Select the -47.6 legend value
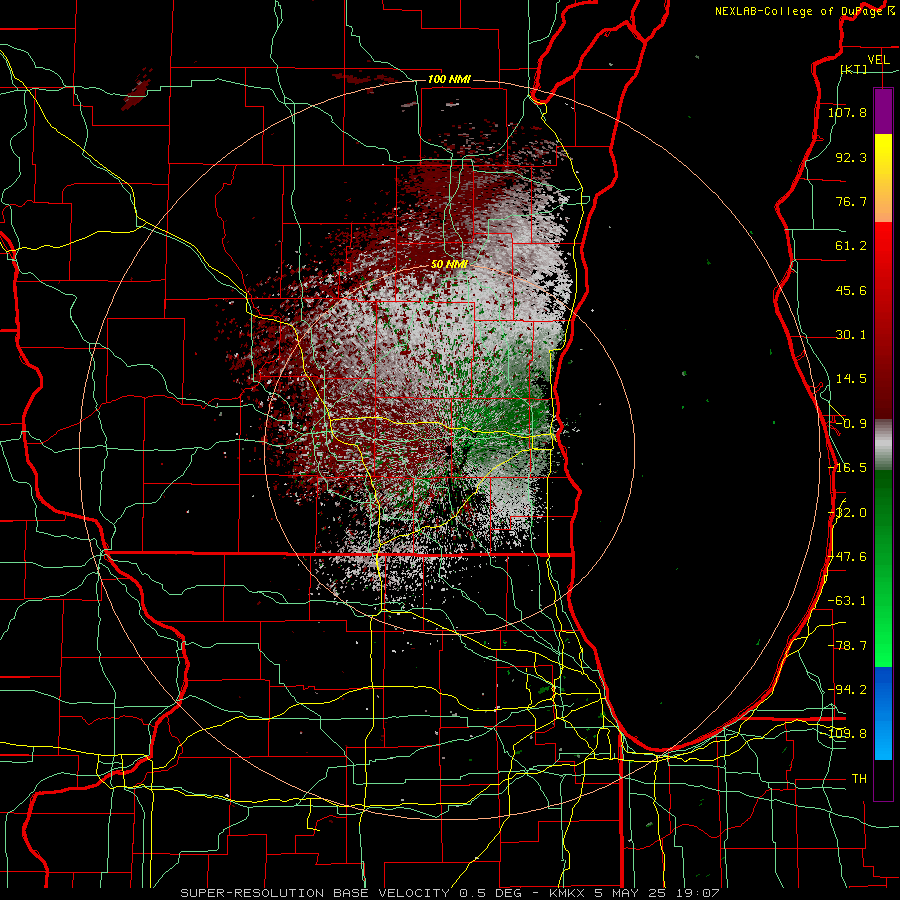The height and width of the screenshot is (900, 900). tap(848, 557)
